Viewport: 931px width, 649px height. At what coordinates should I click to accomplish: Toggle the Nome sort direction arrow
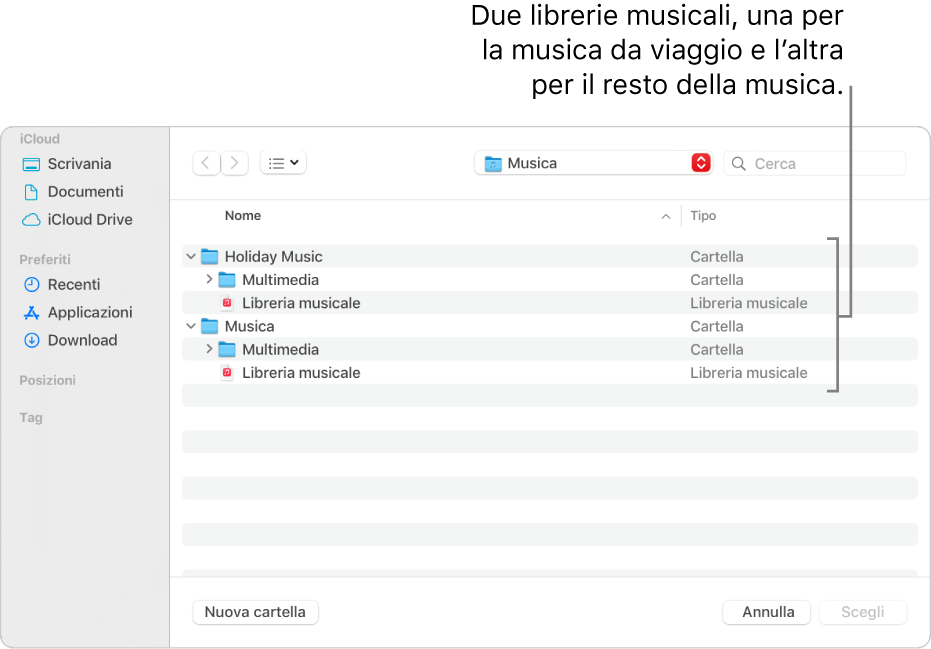point(664,216)
